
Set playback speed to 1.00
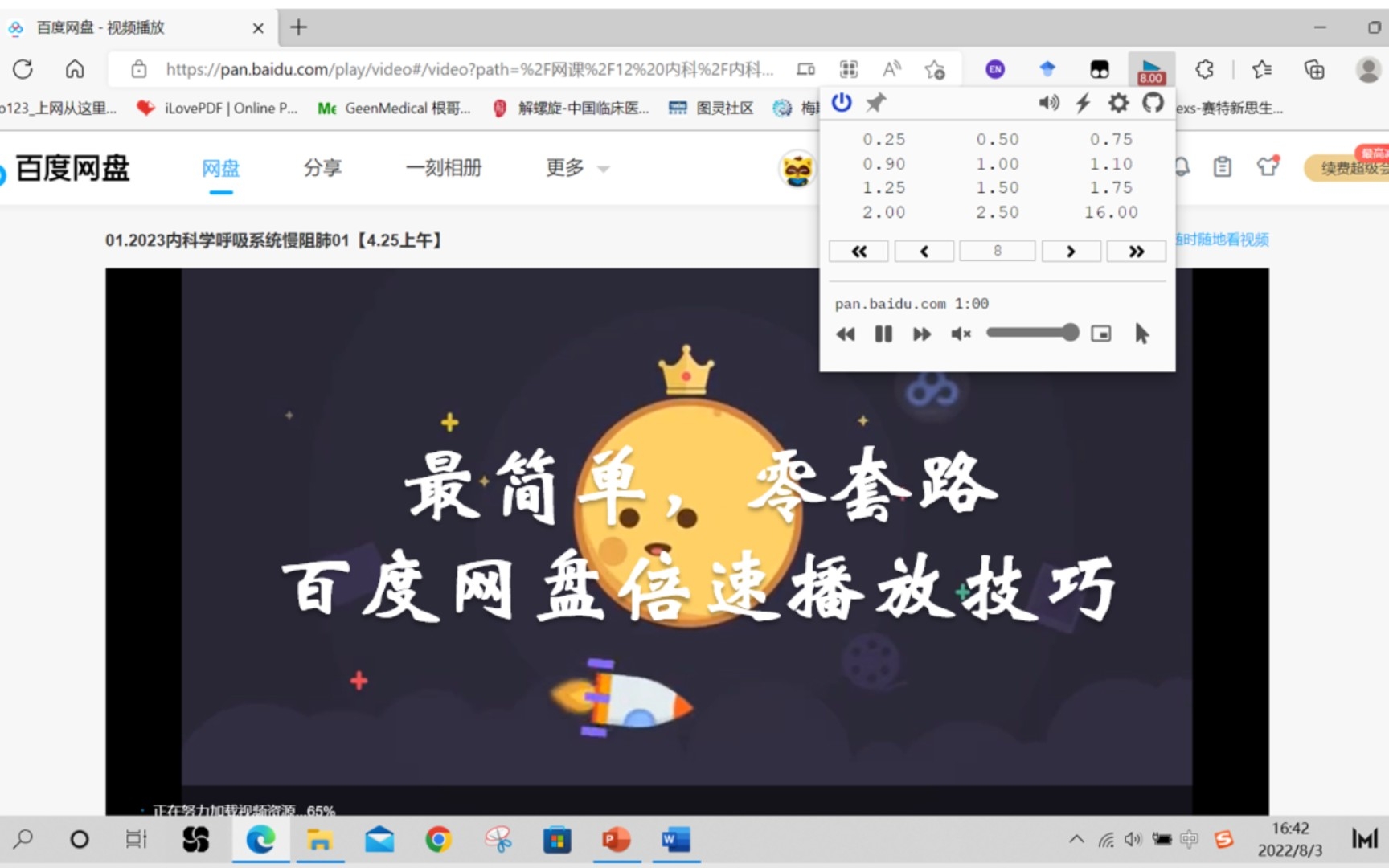click(998, 164)
